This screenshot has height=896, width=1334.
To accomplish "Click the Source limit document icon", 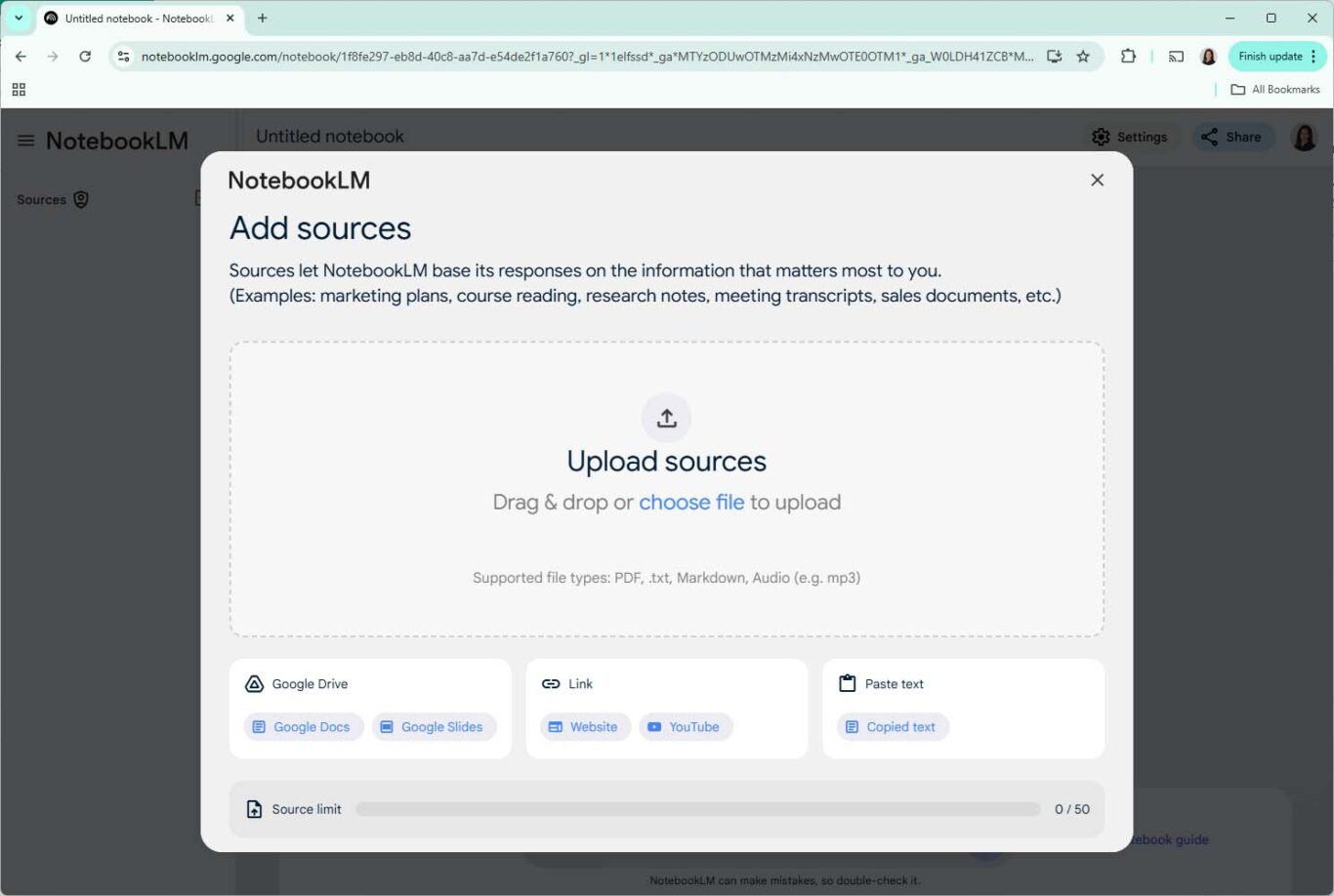I will pyautogui.click(x=254, y=808).
